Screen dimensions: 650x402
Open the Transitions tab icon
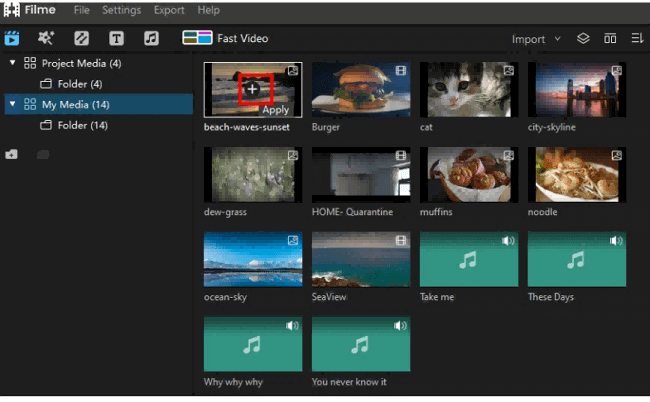81,39
